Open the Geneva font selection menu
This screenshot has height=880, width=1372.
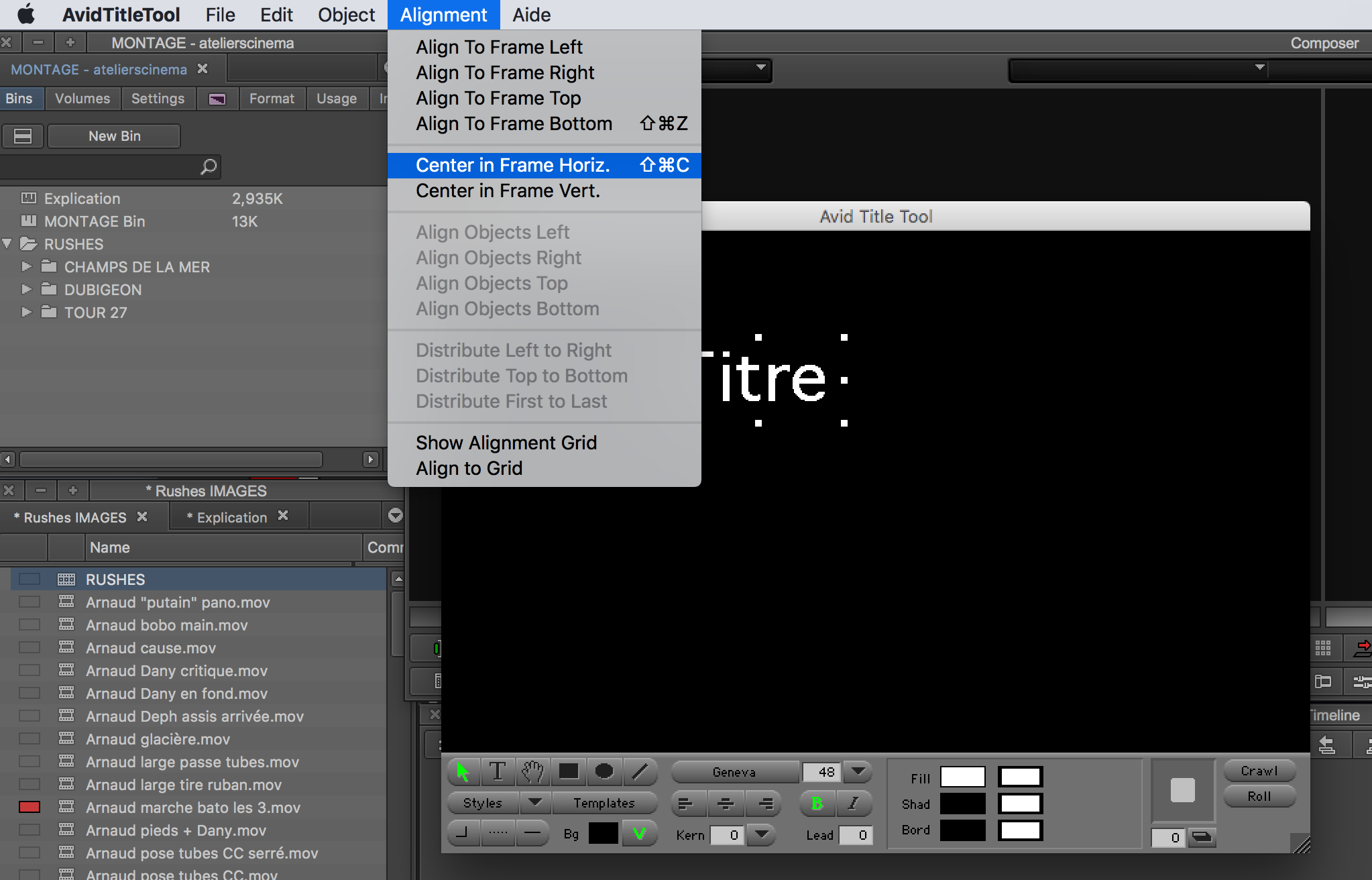click(x=734, y=772)
